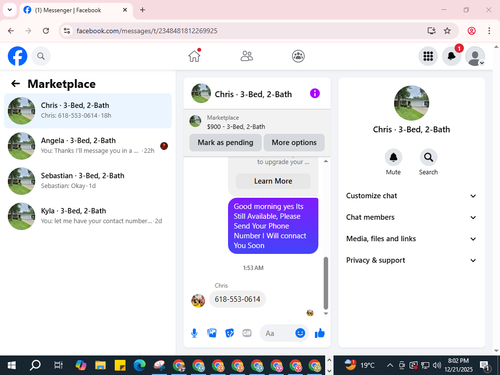
Task: Open Windows taskbar search
Action: pyautogui.click(x=35, y=366)
